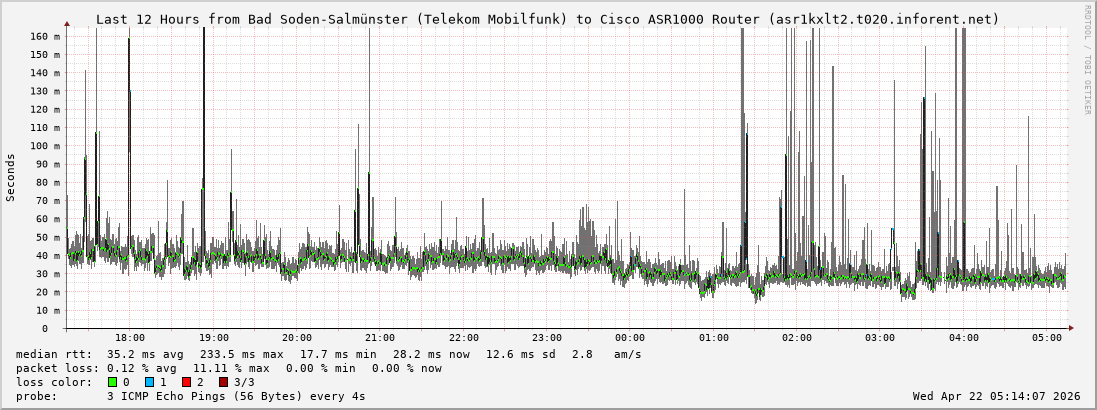Click the 00:00 midnight label on x-axis

pos(630,338)
